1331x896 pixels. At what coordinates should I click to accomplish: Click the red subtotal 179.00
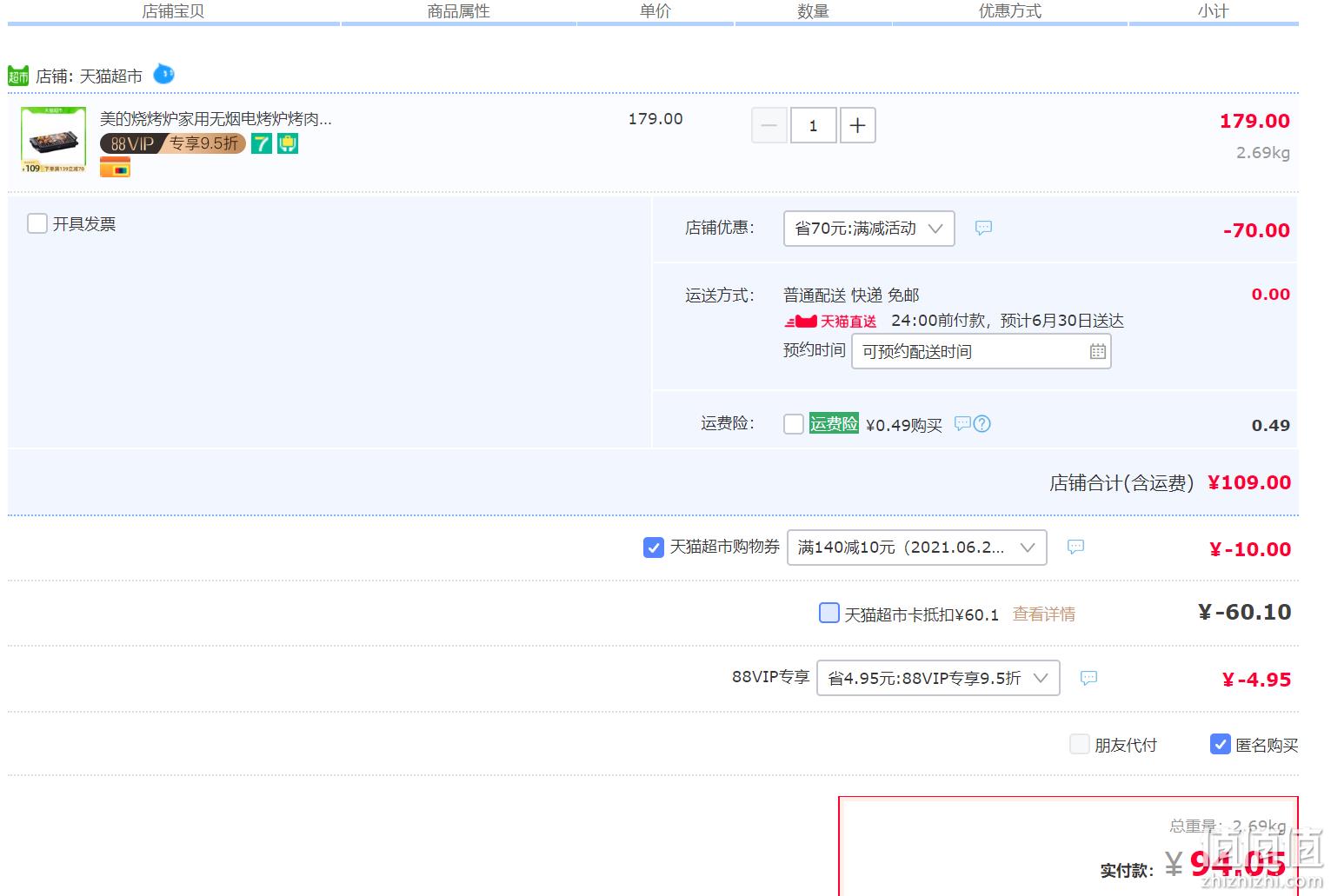point(1254,121)
